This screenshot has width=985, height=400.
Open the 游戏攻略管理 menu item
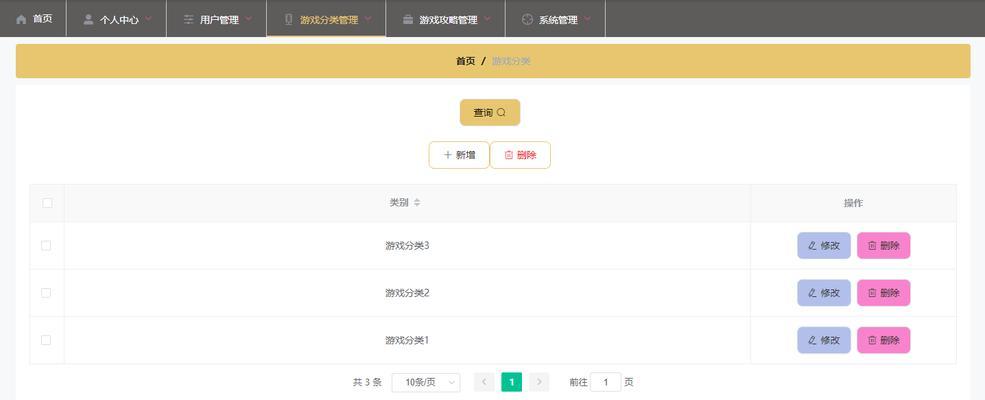pyautogui.click(x=448, y=19)
